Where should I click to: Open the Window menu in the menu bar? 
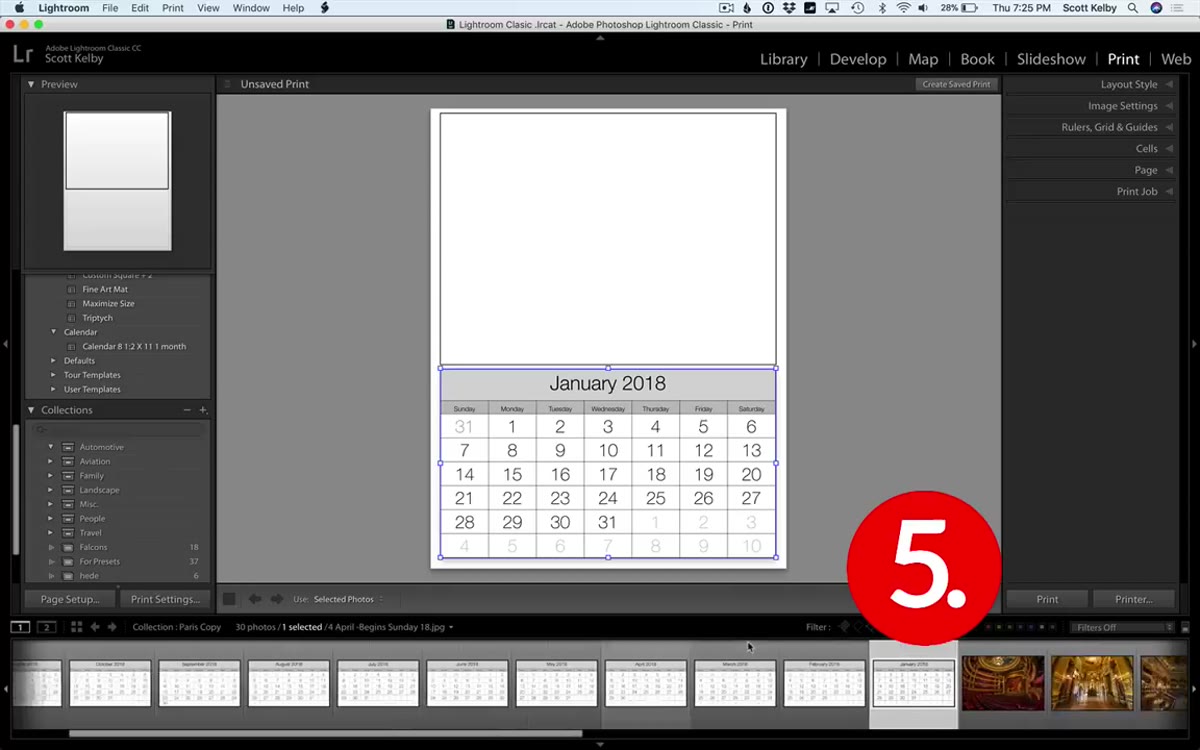251,8
